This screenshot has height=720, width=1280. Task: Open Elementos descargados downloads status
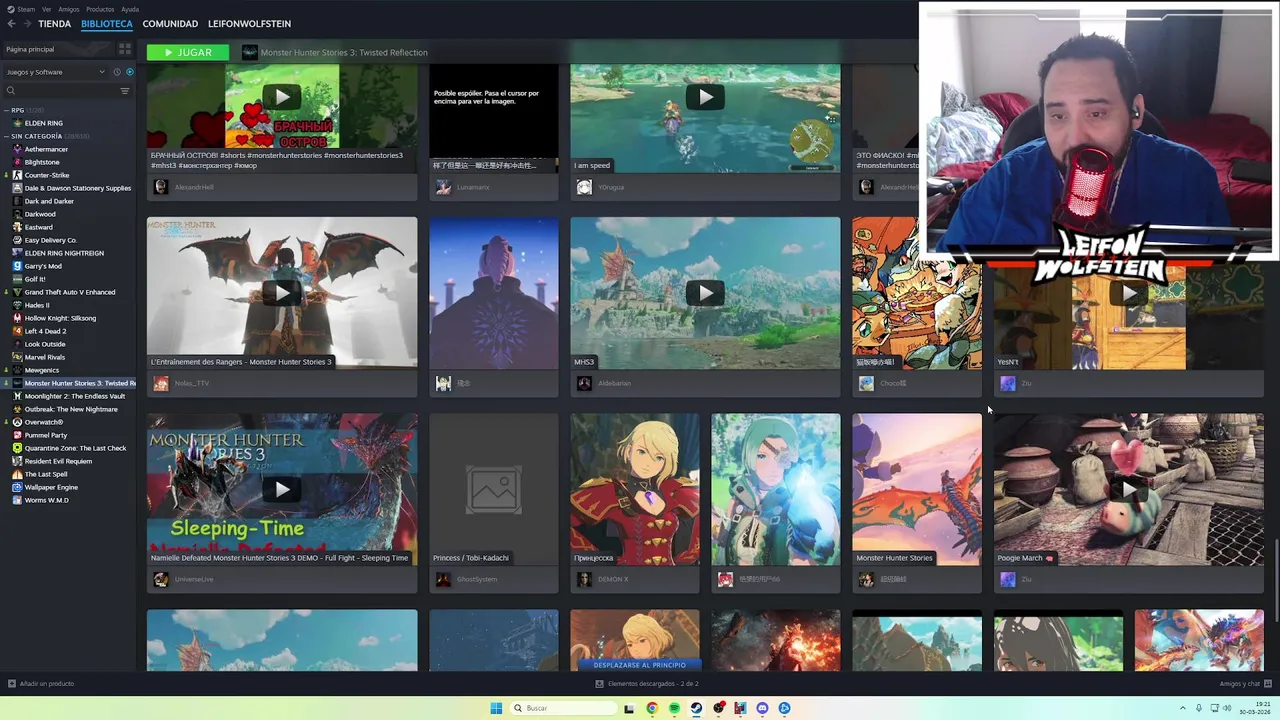click(x=647, y=684)
